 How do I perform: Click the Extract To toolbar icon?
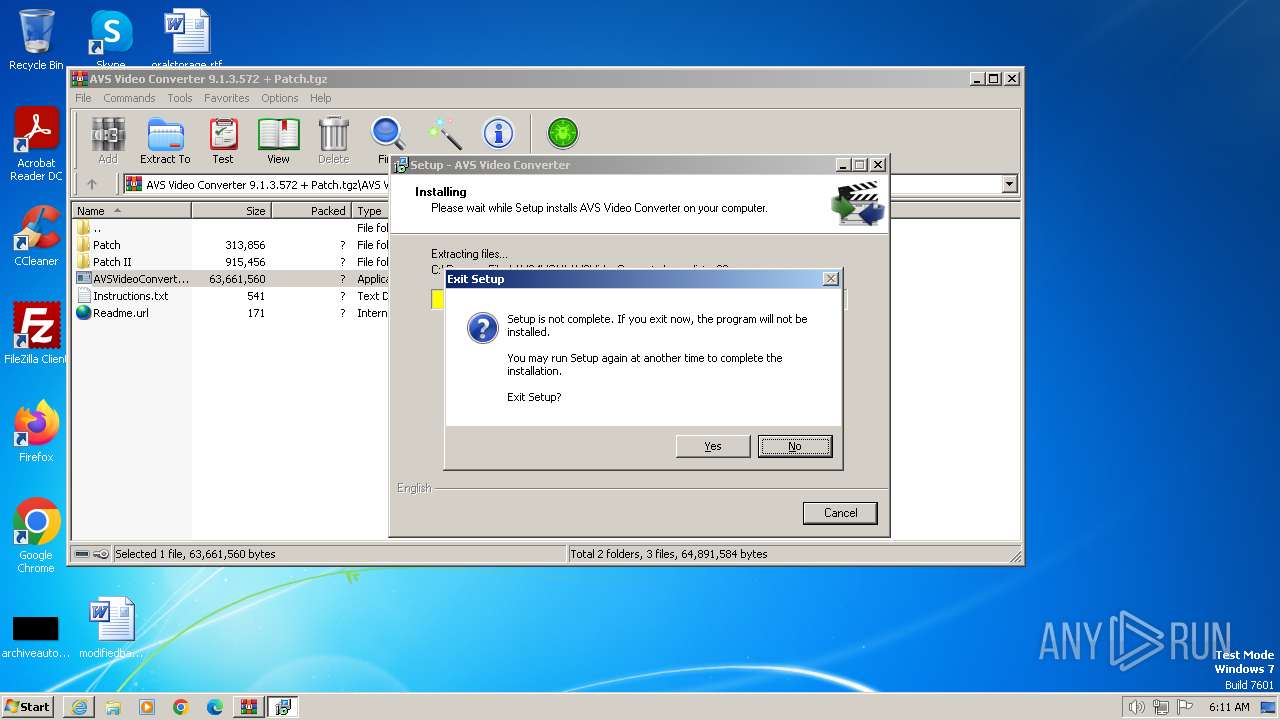pyautogui.click(x=165, y=141)
